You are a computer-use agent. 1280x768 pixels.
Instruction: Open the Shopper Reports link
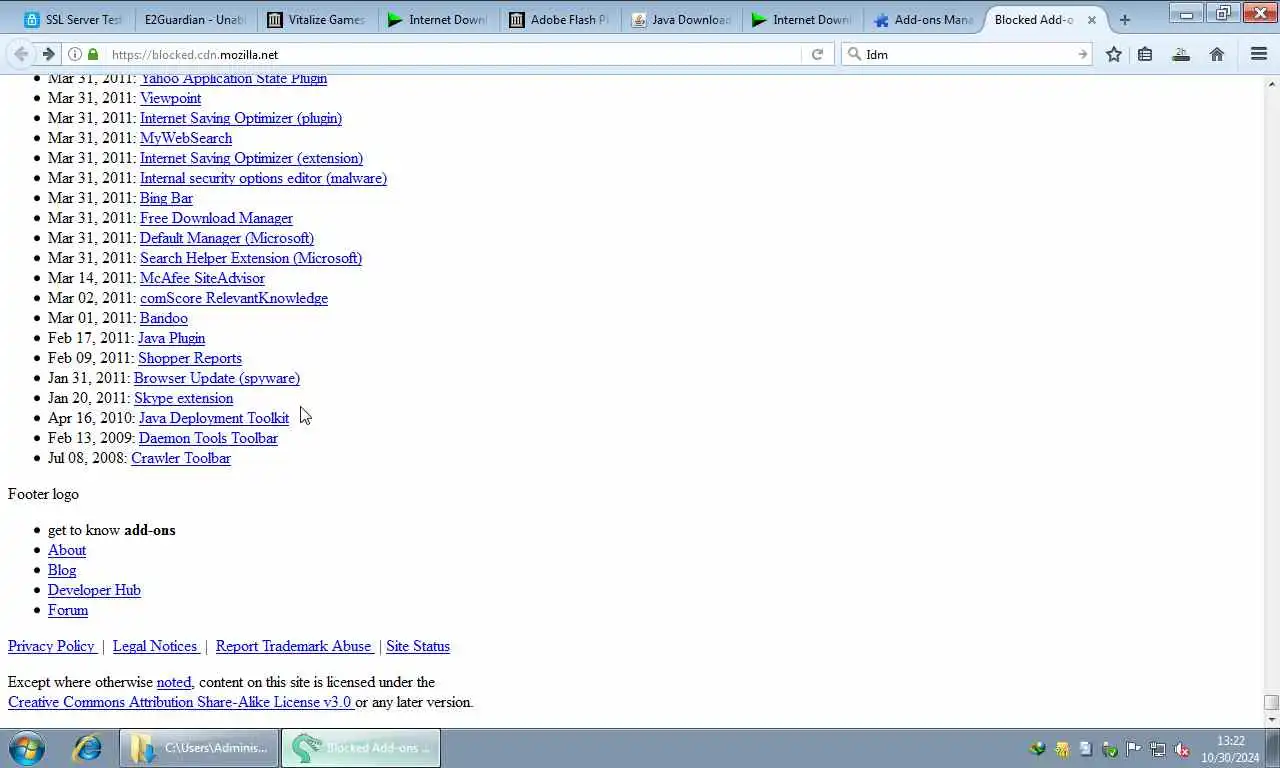point(190,358)
